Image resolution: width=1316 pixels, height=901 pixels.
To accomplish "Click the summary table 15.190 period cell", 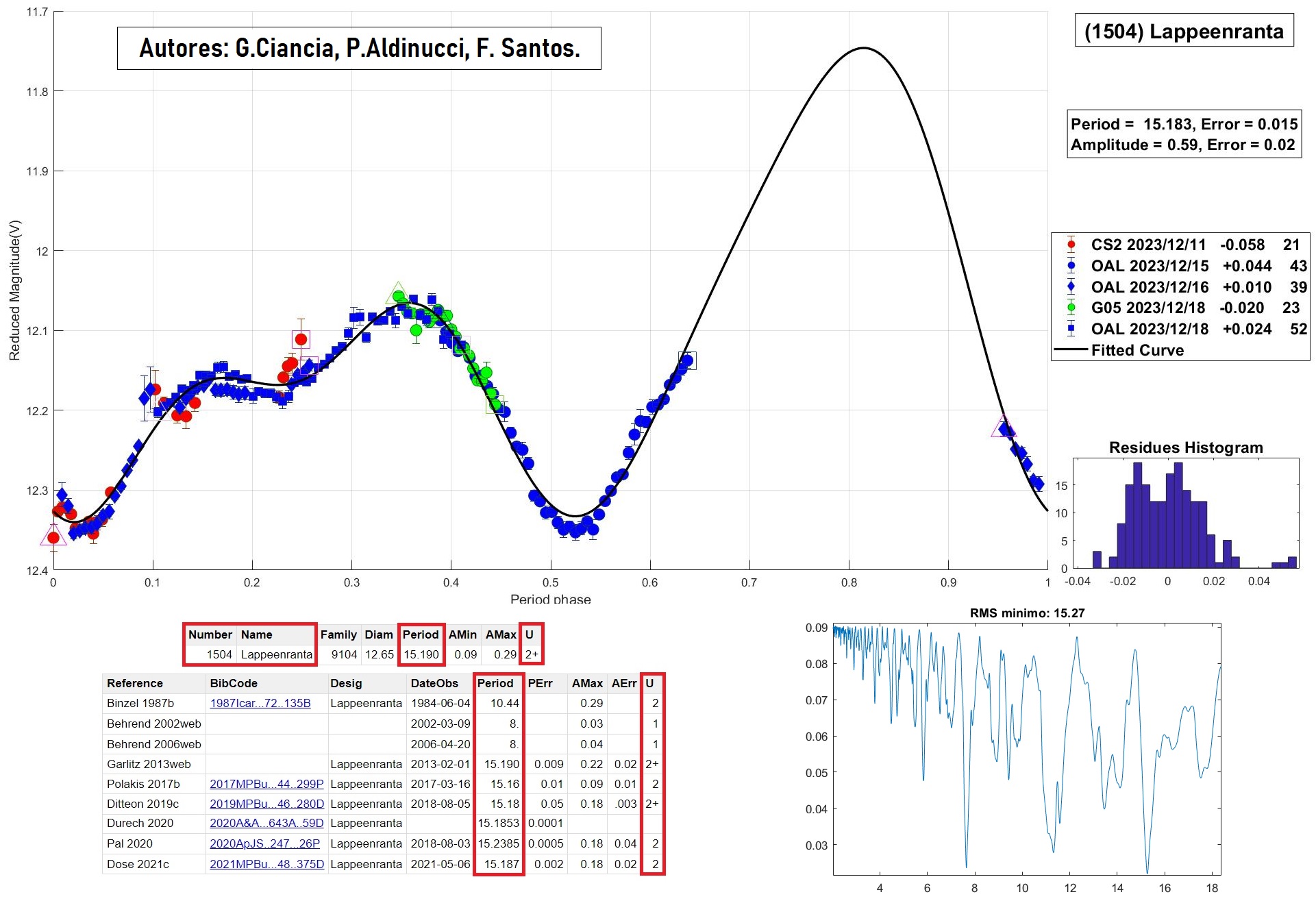I will [421, 654].
